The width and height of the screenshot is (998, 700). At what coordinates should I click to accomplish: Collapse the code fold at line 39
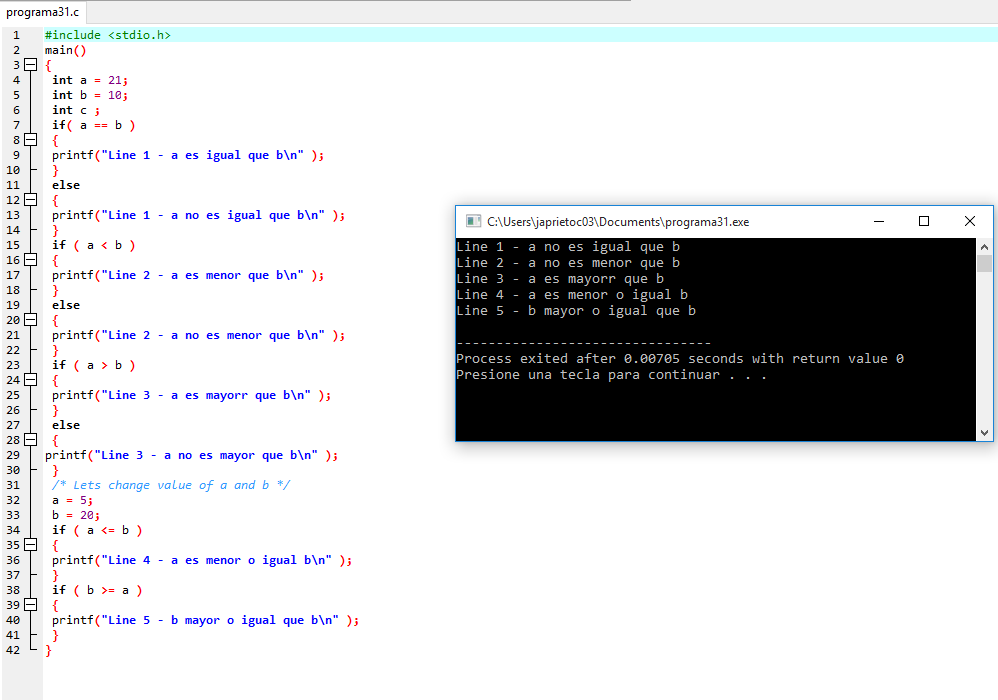click(x=31, y=605)
